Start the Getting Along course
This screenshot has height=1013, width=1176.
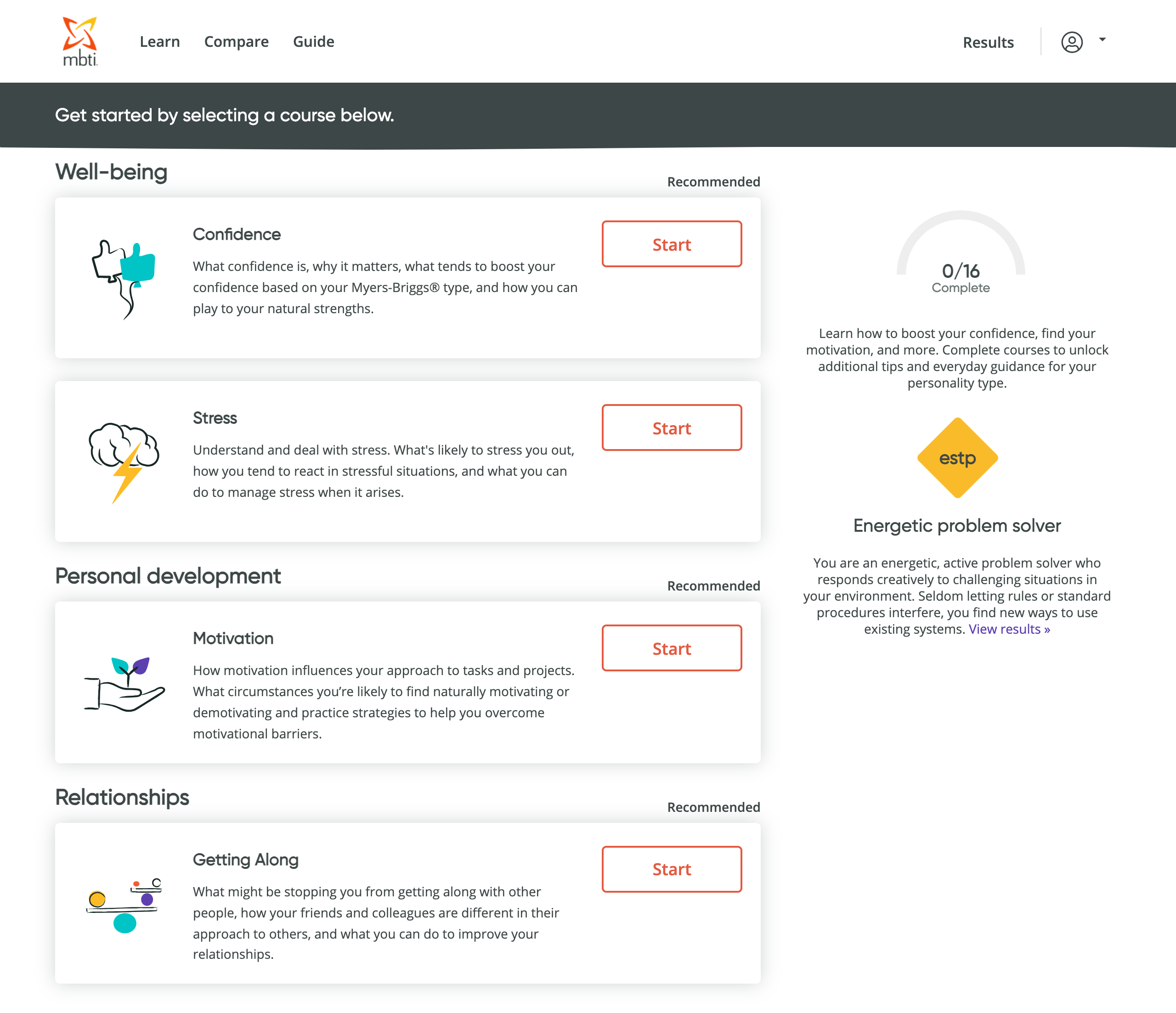click(672, 869)
